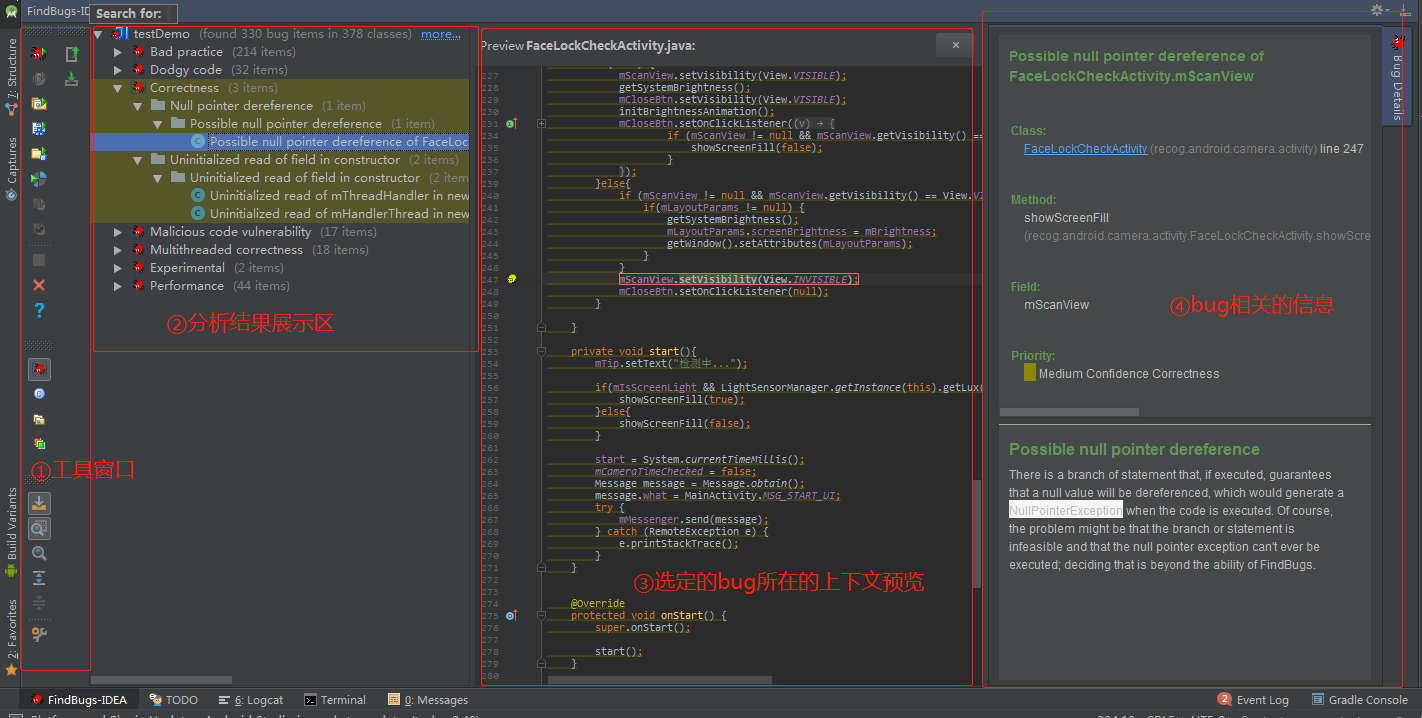Click the red X close icon in toolbar
1422x718 pixels.
click(x=39, y=285)
